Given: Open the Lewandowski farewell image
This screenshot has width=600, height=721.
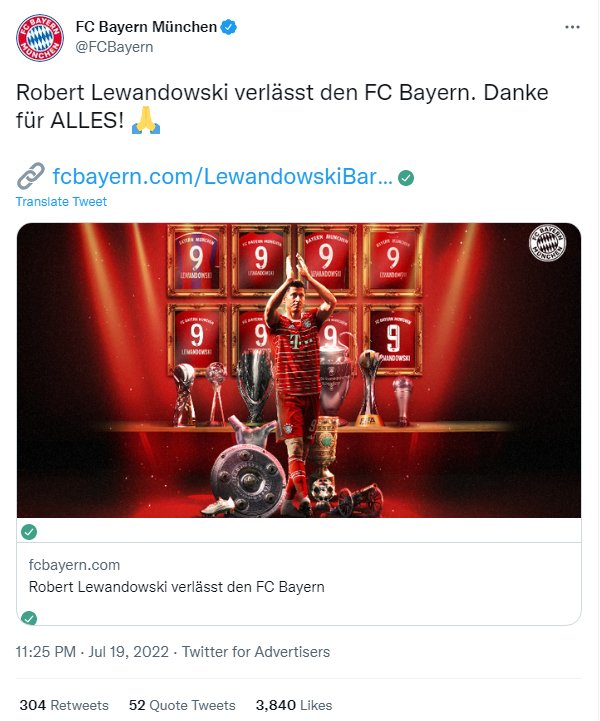Looking at the screenshot, I should click(x=299, y=371).
